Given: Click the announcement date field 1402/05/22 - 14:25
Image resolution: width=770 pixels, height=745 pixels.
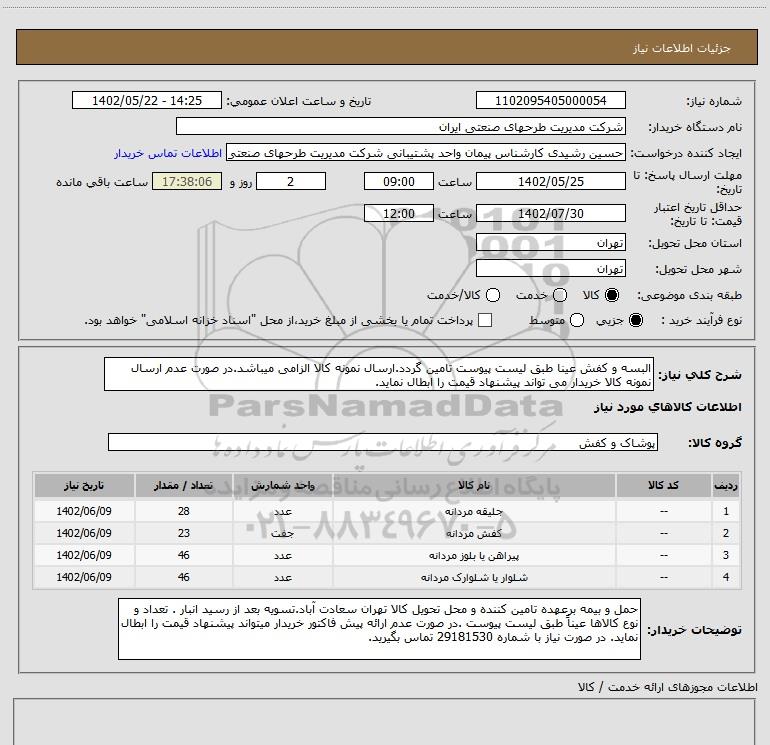Looking at the screenshot, I should (x=147, y=101).
